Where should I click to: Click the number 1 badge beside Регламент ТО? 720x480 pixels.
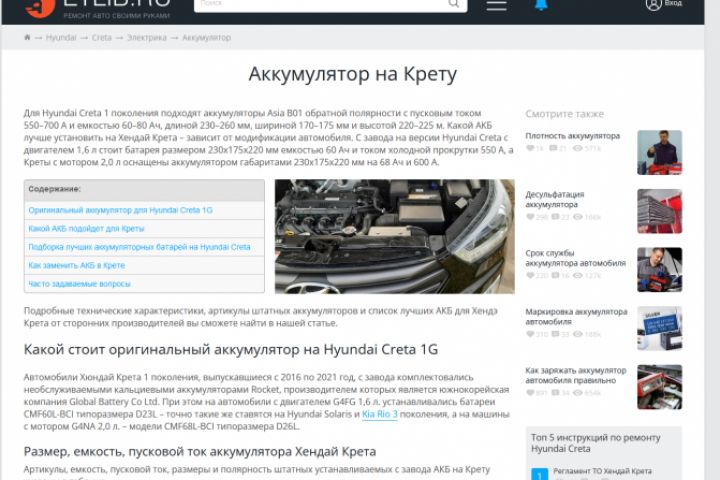540,474
